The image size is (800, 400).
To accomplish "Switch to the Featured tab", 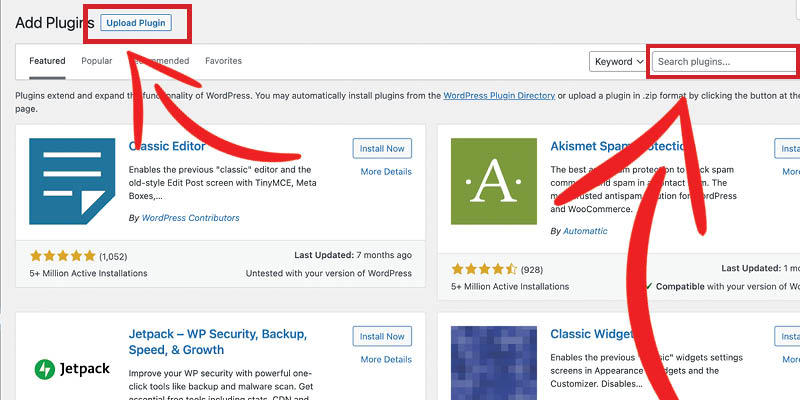I will coord(47,61).
